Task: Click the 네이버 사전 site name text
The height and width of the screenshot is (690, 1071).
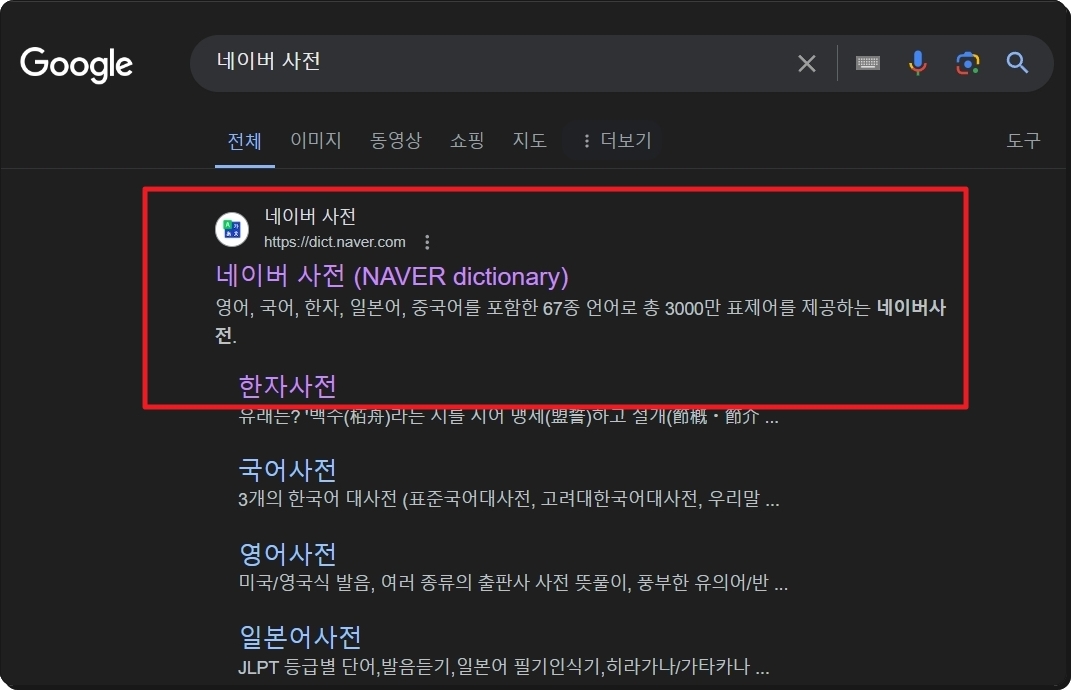Action: click(x=310, y=217)
